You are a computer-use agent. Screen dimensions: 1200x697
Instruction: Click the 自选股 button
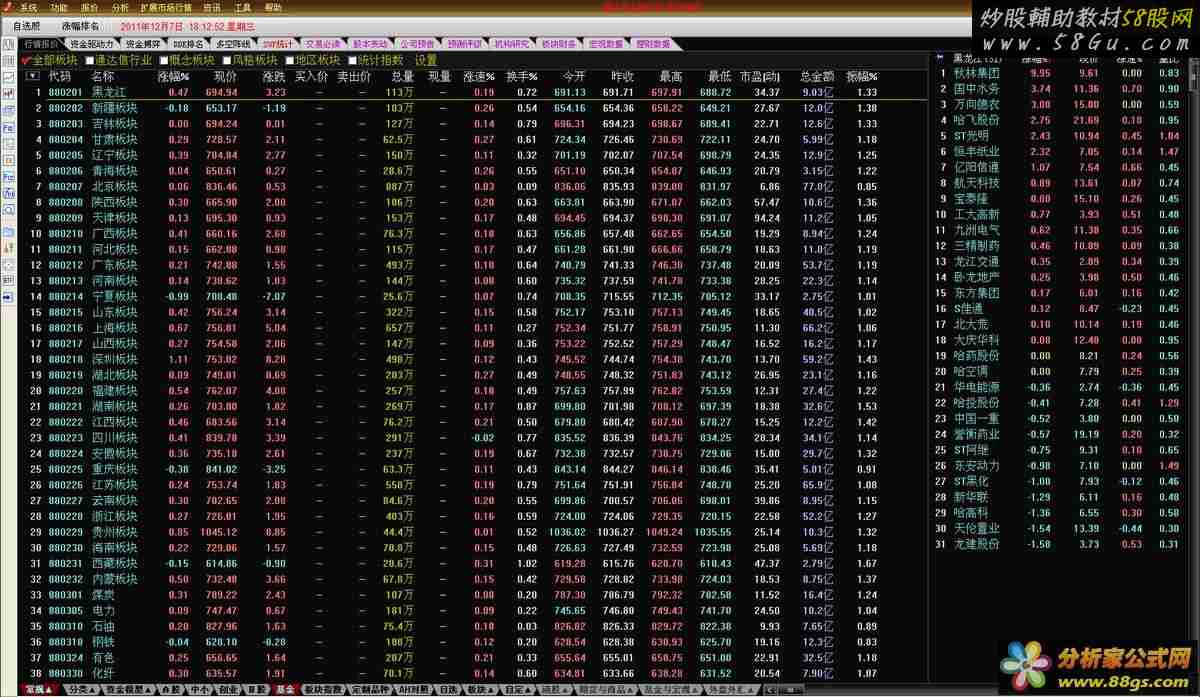pos(27,26)
